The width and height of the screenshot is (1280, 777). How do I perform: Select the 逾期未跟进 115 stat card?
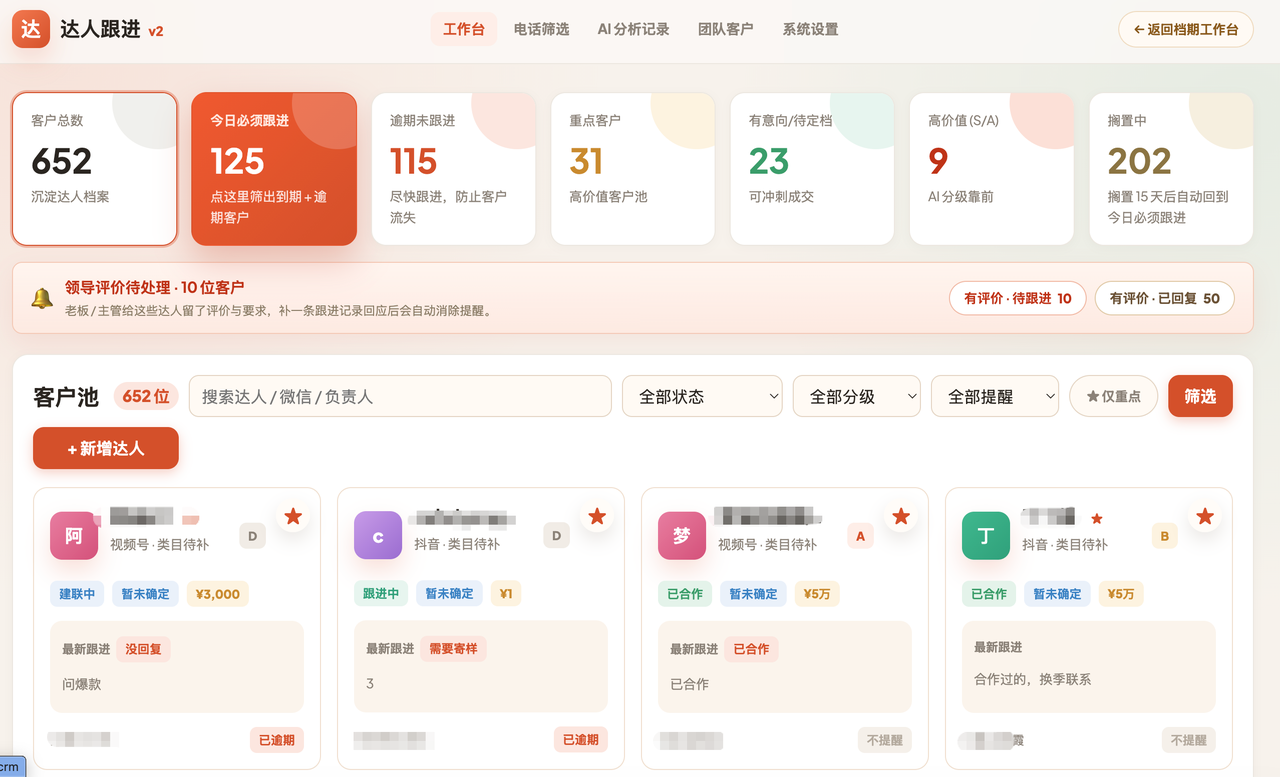[x=454, y=169]
